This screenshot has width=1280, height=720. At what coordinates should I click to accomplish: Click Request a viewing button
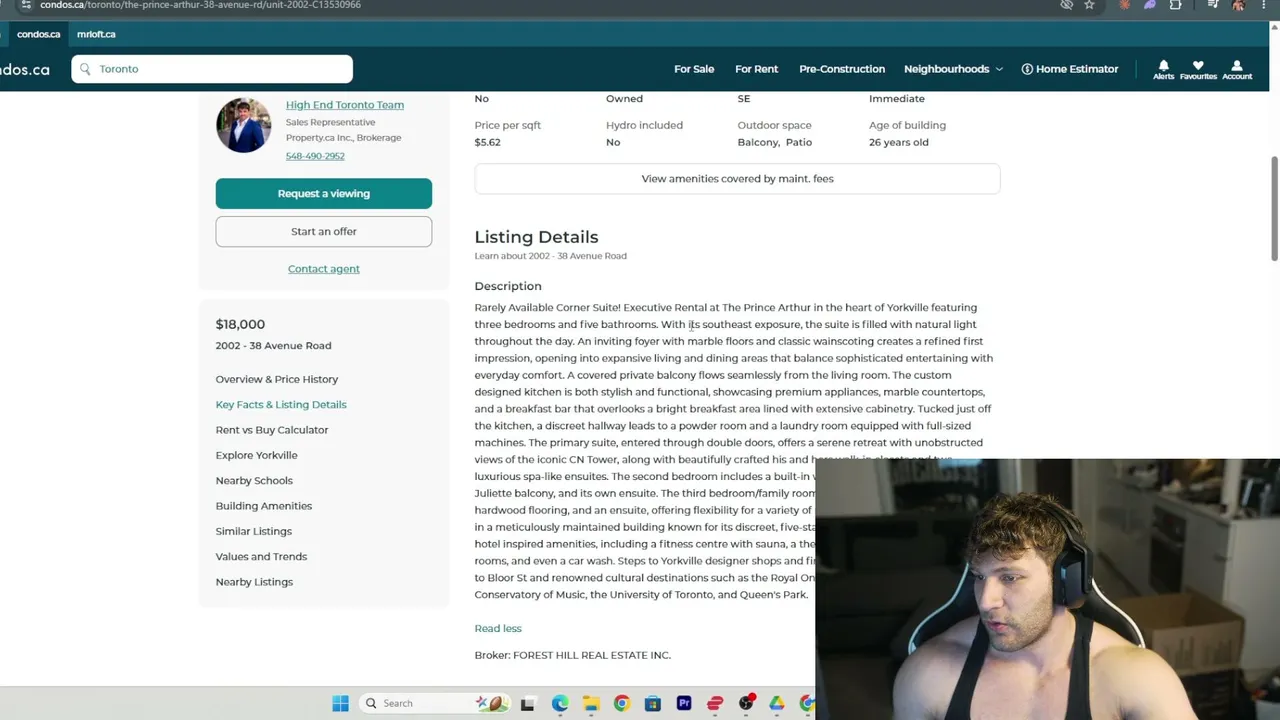pos(324,194)
